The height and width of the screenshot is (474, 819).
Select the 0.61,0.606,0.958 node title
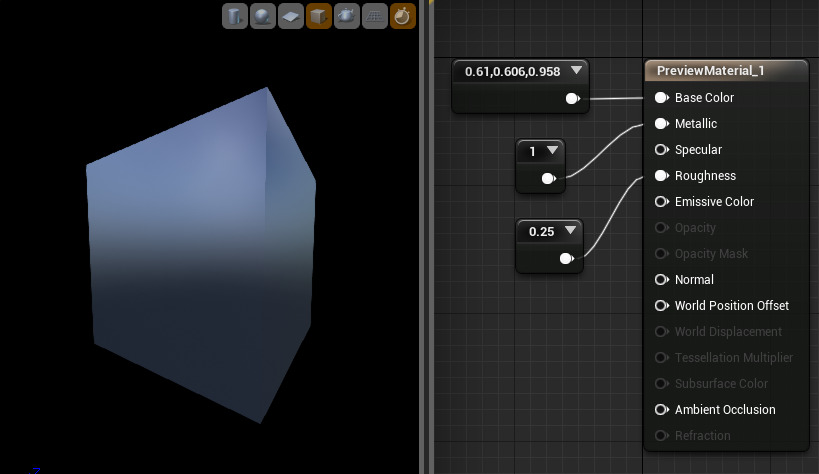click(x=512, y=72)
